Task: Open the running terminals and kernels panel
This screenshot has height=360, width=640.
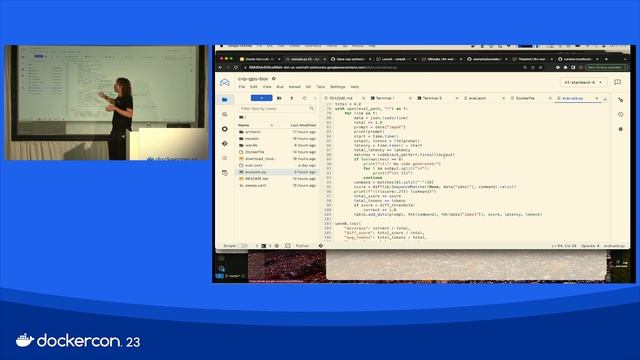Action: click(x=224, y=129)
